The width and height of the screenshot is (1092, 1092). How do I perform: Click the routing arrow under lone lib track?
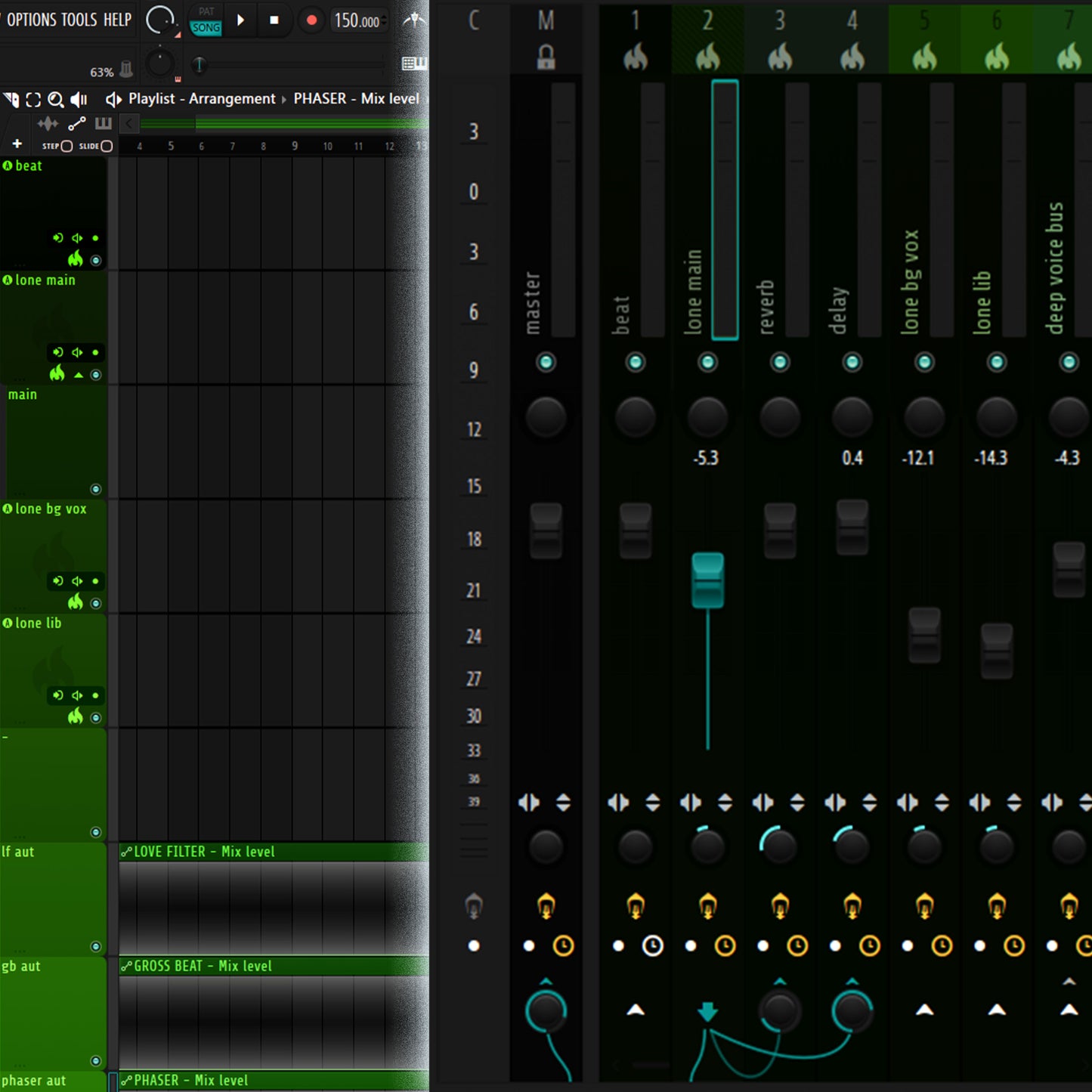click(x=997, y=1010)
